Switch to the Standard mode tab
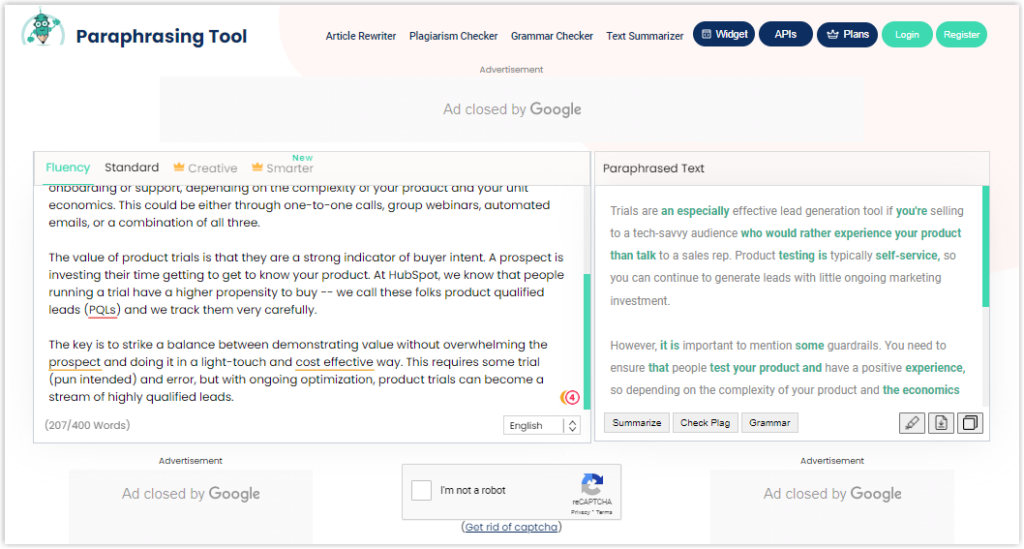 click(x=132, y=168)
